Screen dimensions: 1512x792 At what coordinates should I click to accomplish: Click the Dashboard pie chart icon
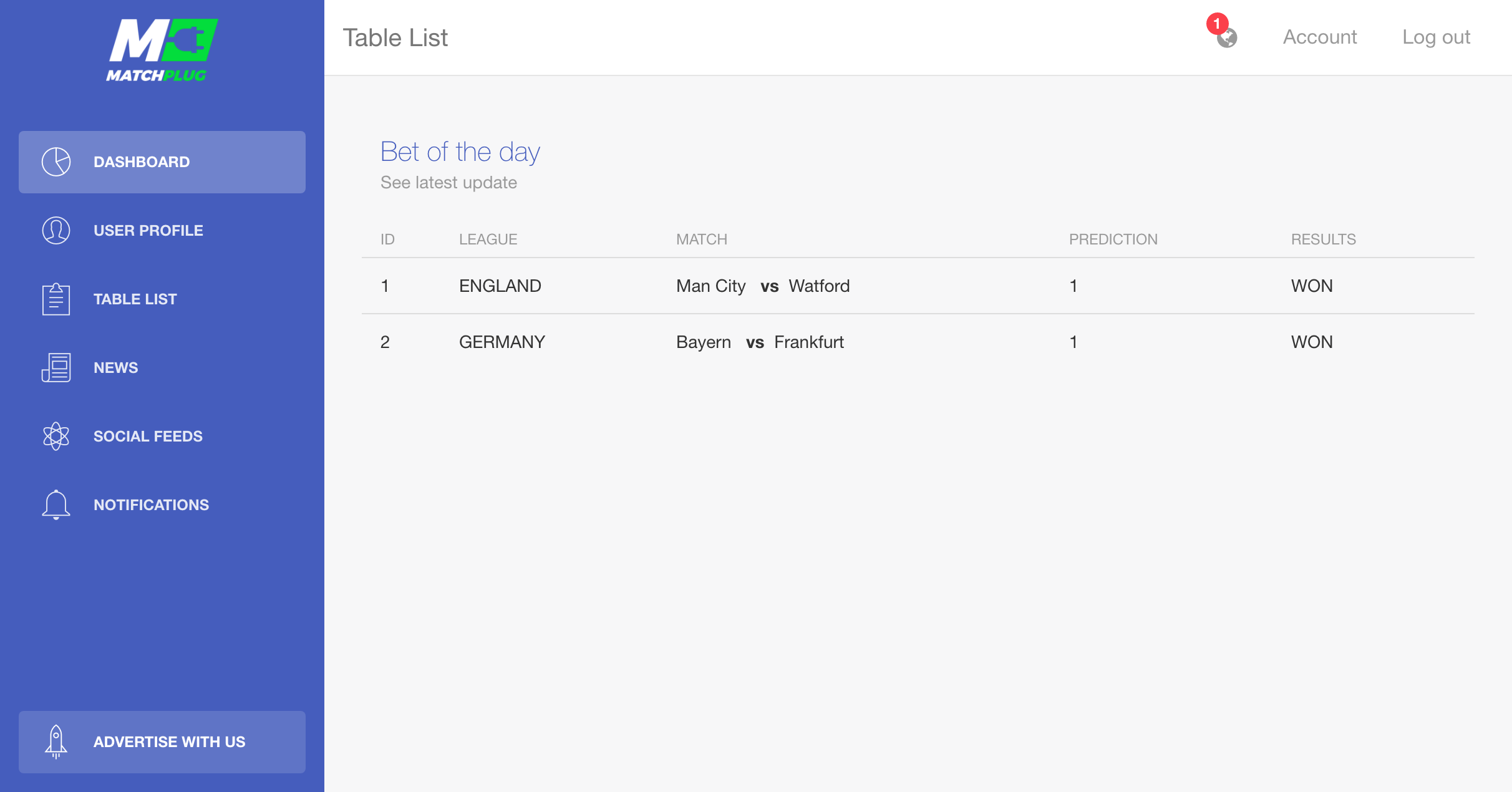56,162
